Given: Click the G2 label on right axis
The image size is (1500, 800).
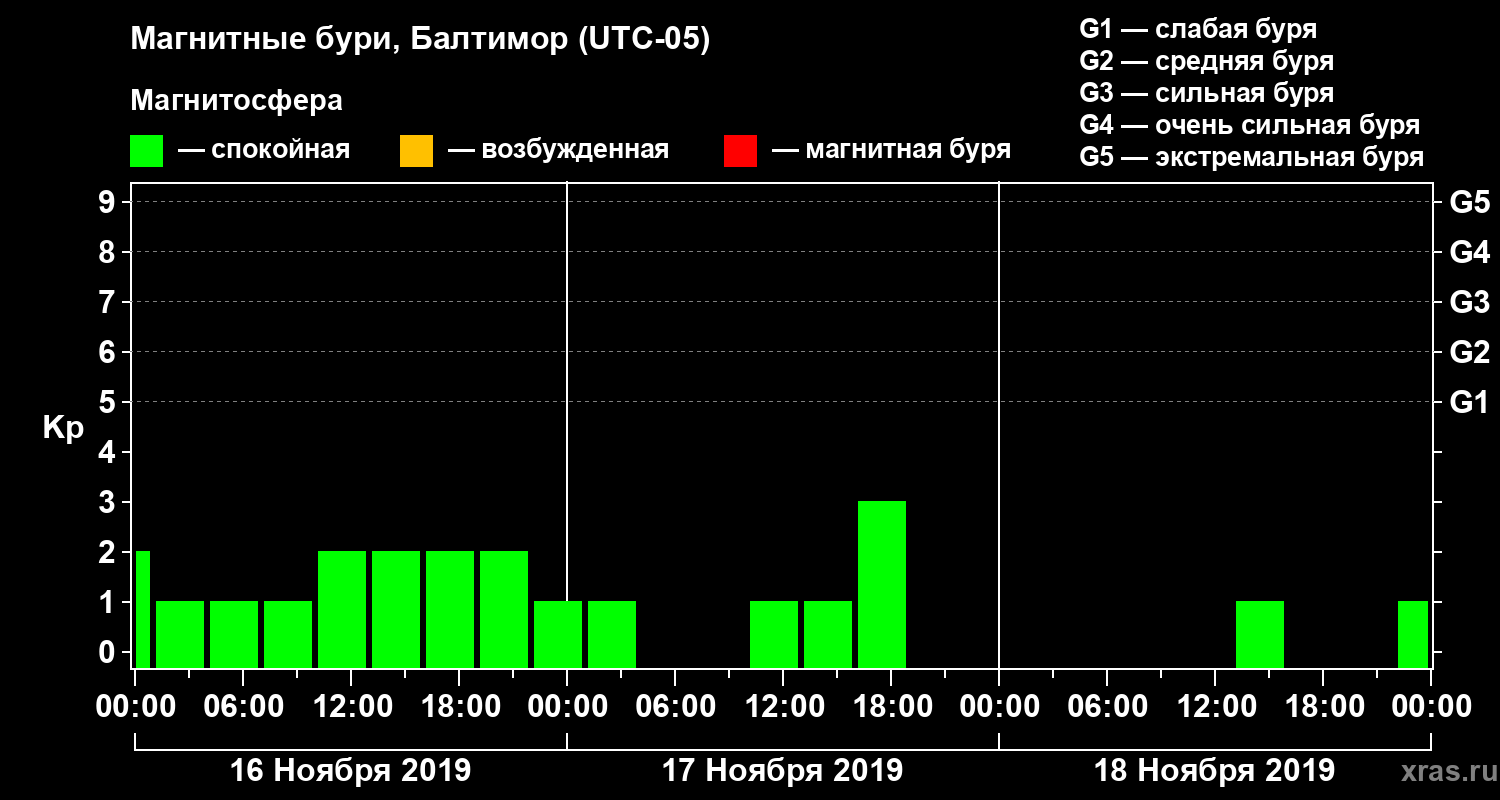Looking at the screenshot, I should [1469, 352].
